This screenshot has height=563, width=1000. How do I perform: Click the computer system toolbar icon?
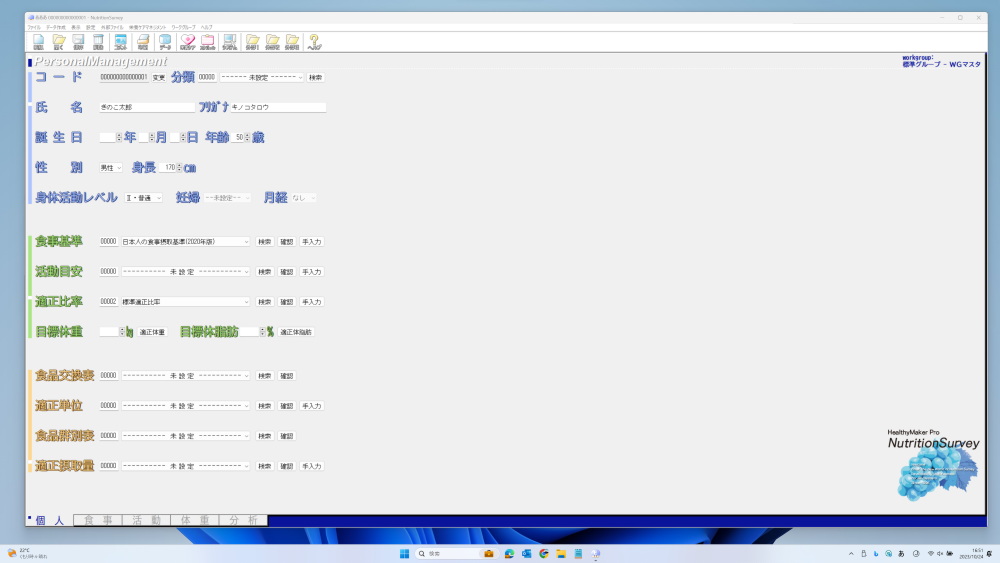click(230, 42)
